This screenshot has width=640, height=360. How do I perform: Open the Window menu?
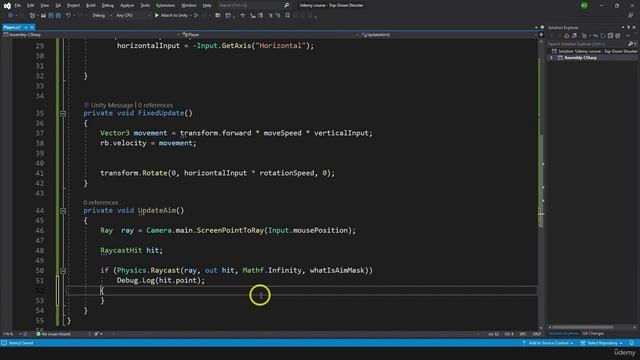189,5
